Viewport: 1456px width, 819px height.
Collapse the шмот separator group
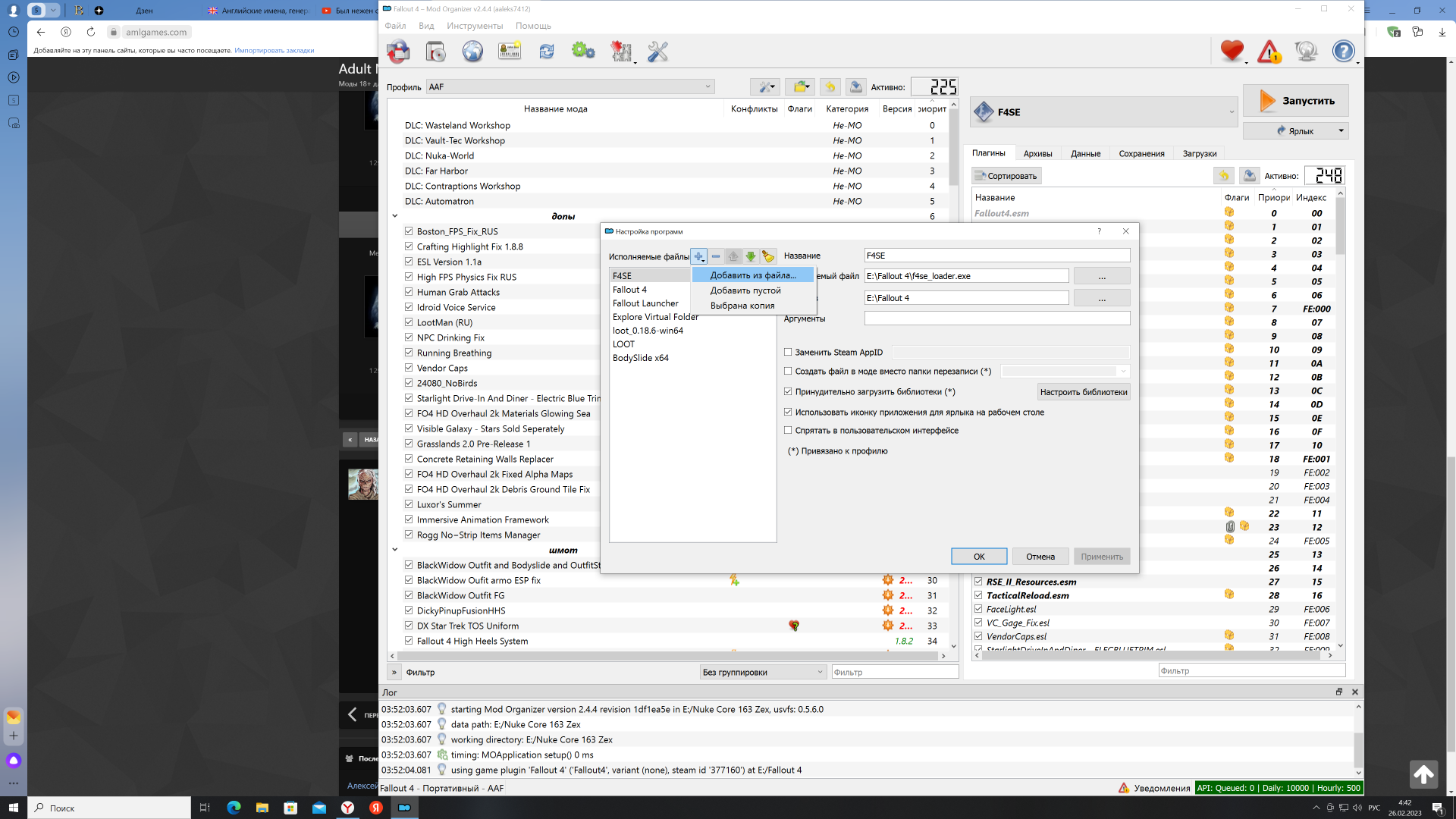395,550
